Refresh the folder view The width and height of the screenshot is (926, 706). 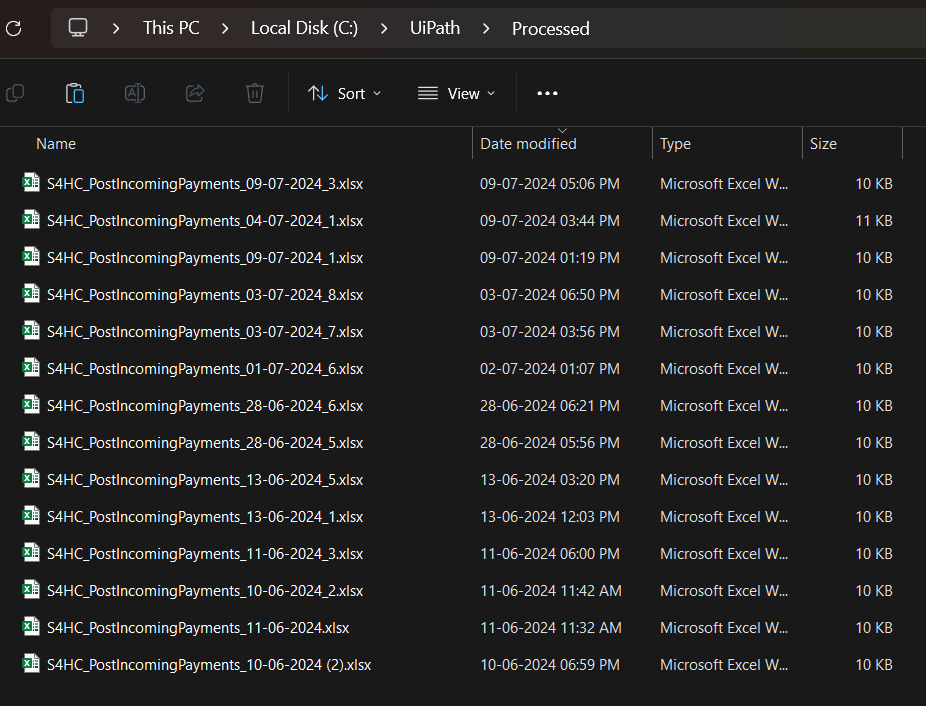click(x=14, y=28)
